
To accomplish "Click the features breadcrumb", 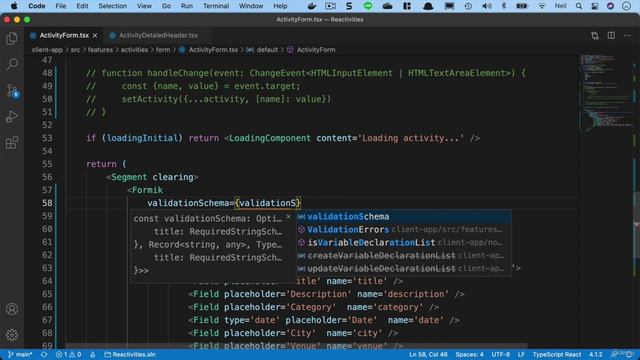I will click(100, 50).
